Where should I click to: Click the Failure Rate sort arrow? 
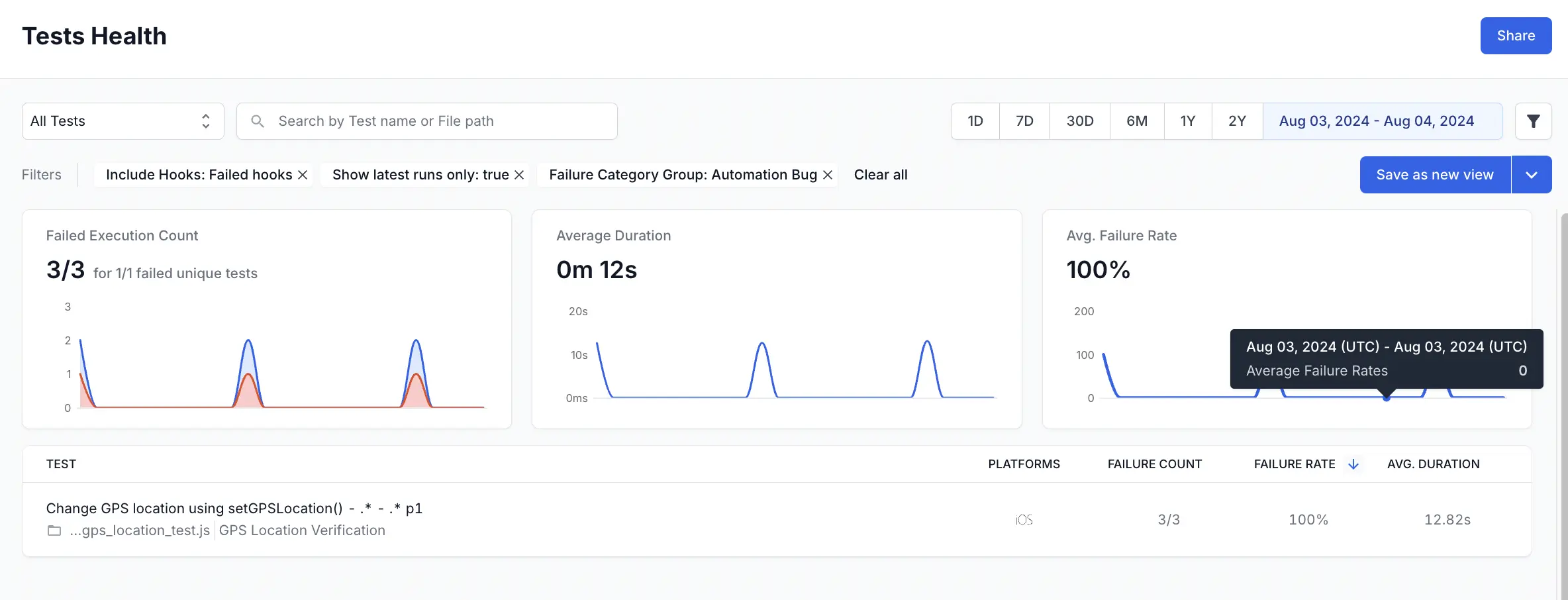[x=1353, y=464]
